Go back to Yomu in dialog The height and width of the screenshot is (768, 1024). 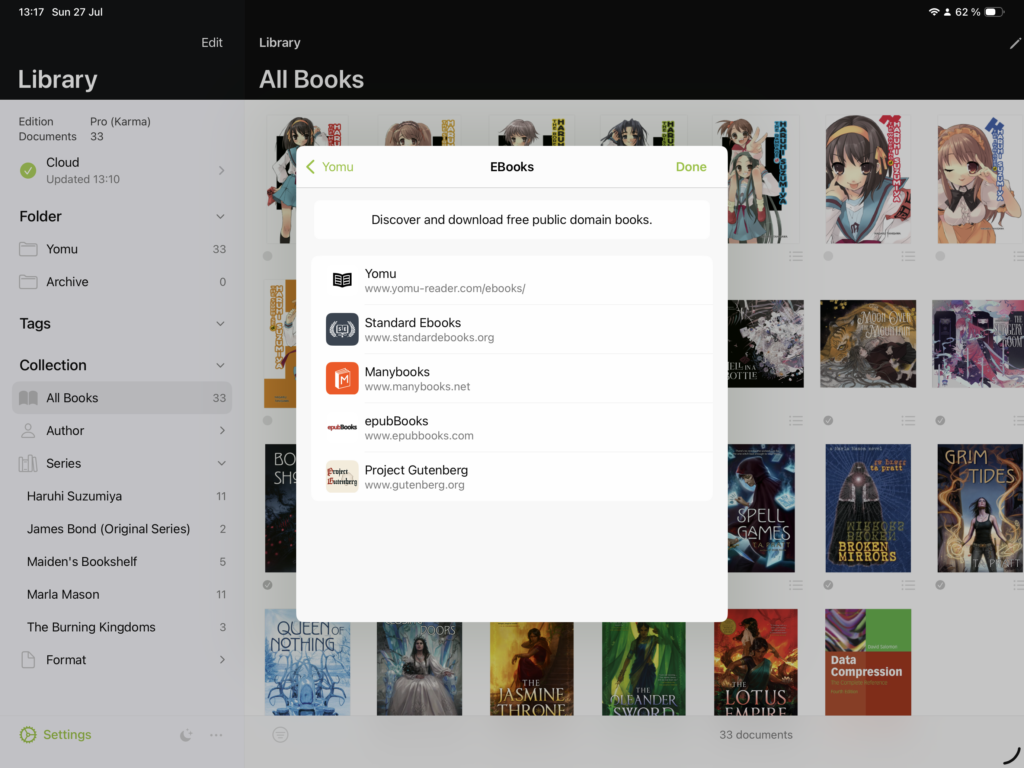click(330, 167)
